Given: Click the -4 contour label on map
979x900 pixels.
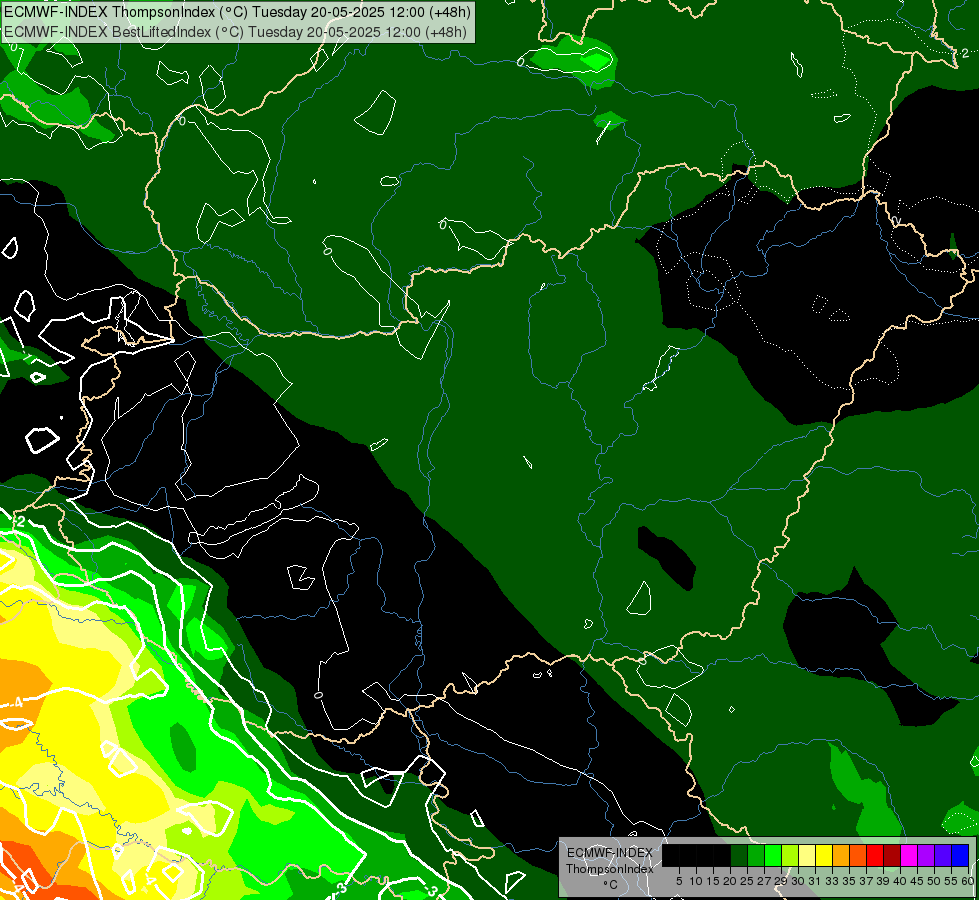Looking at the screenshot, I should pyautogui.click(x=17, y=703).
